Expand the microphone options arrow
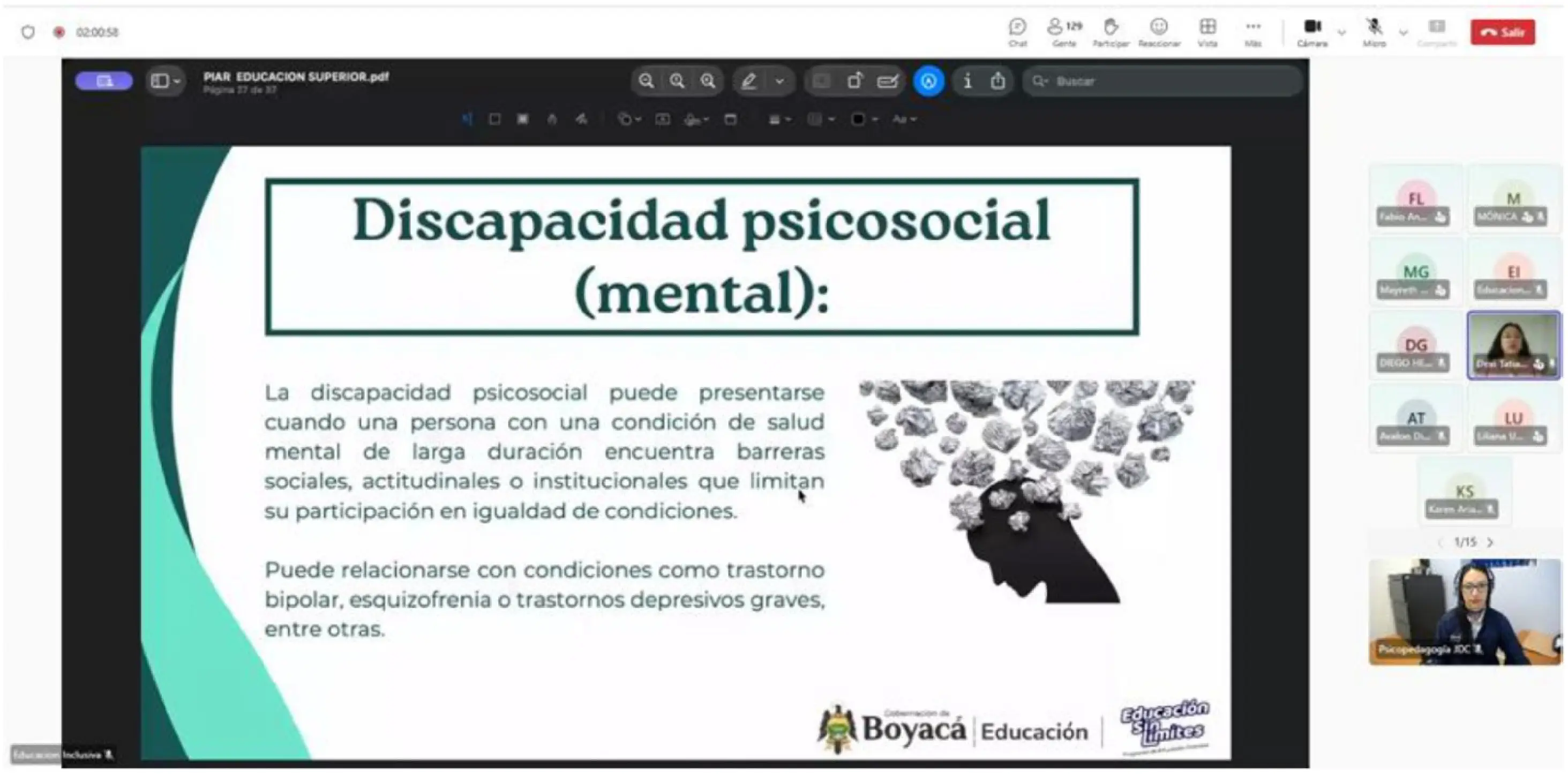1568x782 pixels. (1403, 32)
